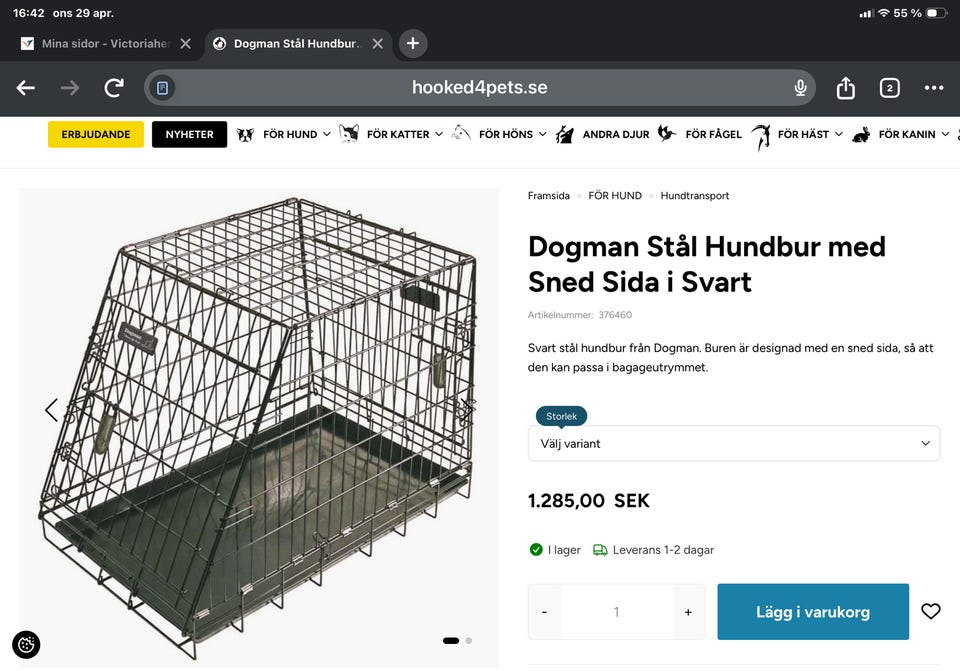Viewport: 960px width, 671px height.
Task: Tap the browser back arrow
Action: pyautogui.click(x=26, y=88)
